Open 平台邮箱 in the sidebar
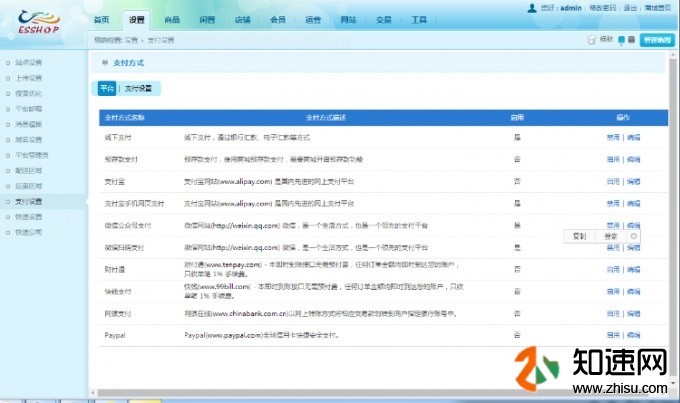 pyautogui.click(x=29, y=109)
